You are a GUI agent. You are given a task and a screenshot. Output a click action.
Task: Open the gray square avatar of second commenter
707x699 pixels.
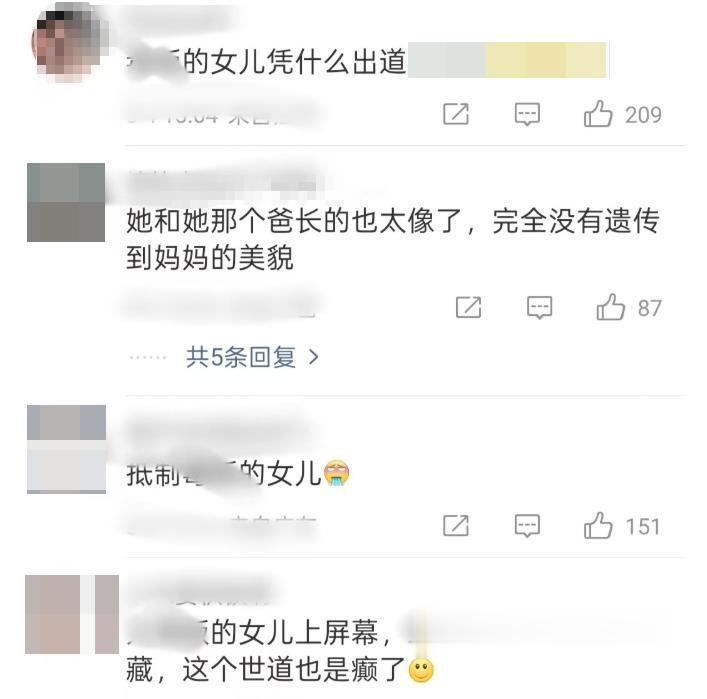tap(66, 202)
